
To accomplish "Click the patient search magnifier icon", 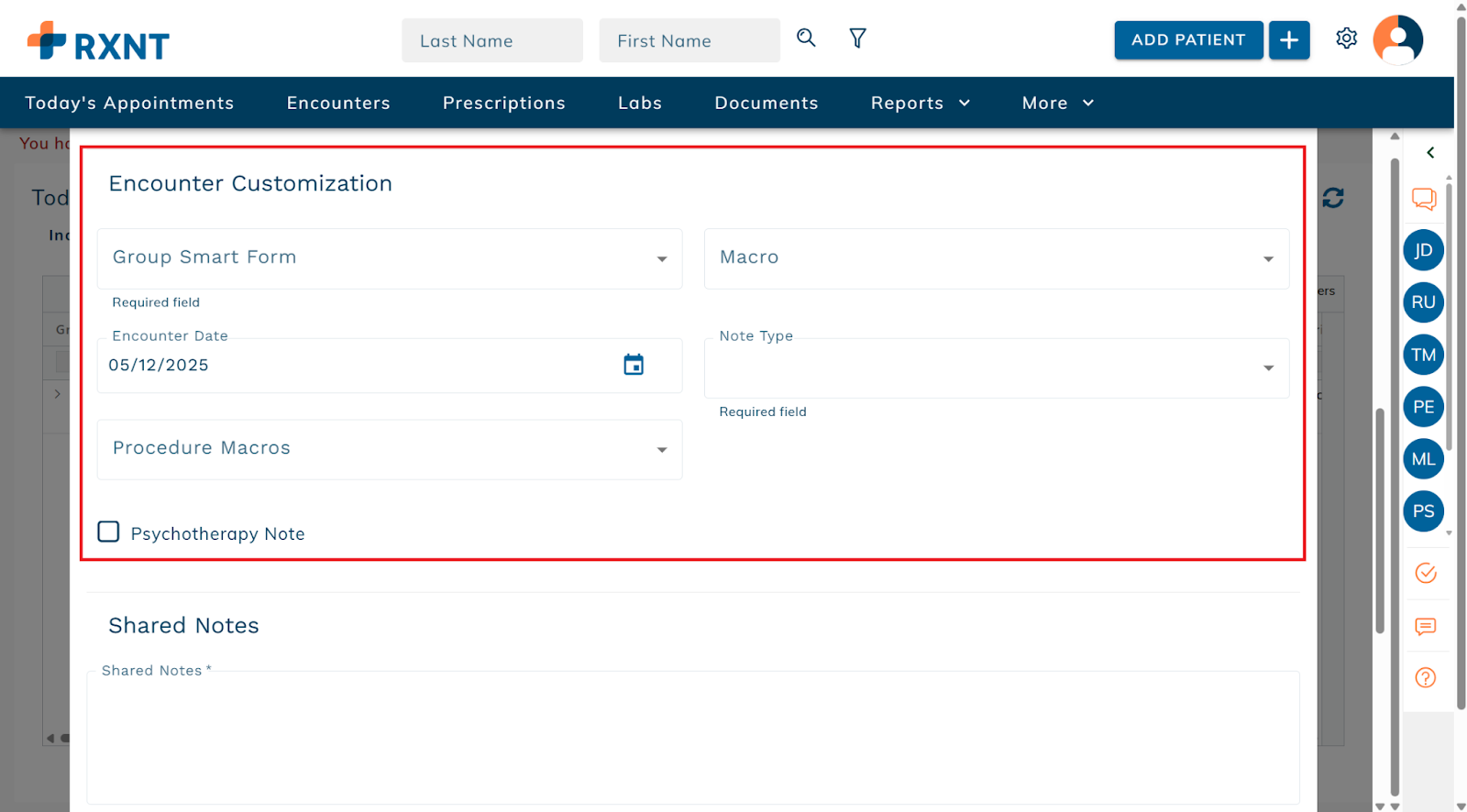I will (x=806, y=38).
